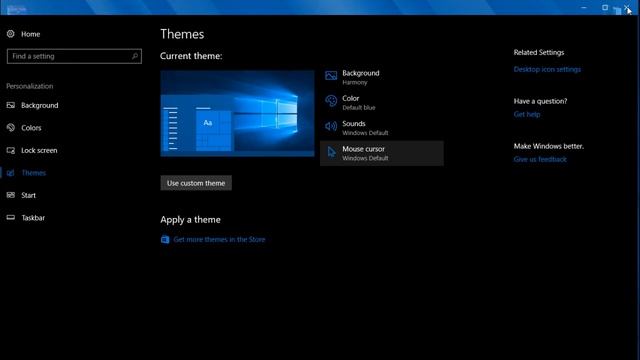Click the Color palette icon in theme
The height and width of the screenshot is (360, 640).
pyautogui.click(x=331, y=101)
